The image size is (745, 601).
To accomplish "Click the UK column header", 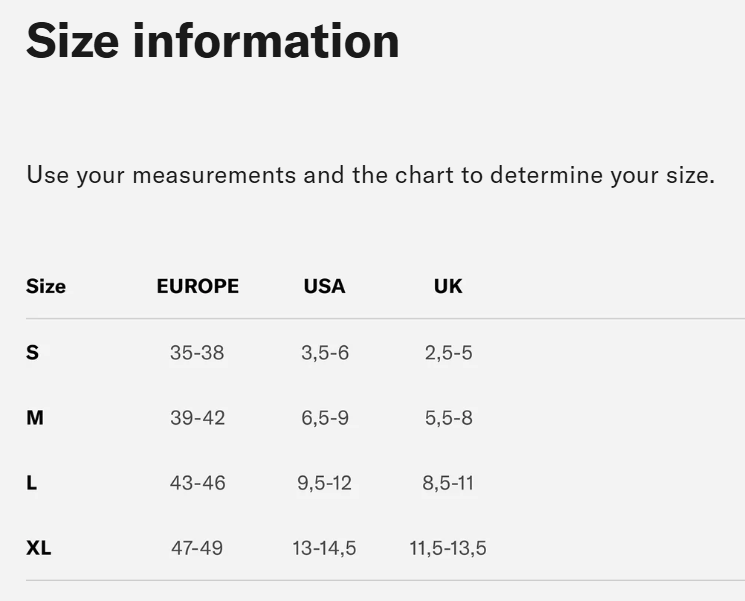I will 448,286.
